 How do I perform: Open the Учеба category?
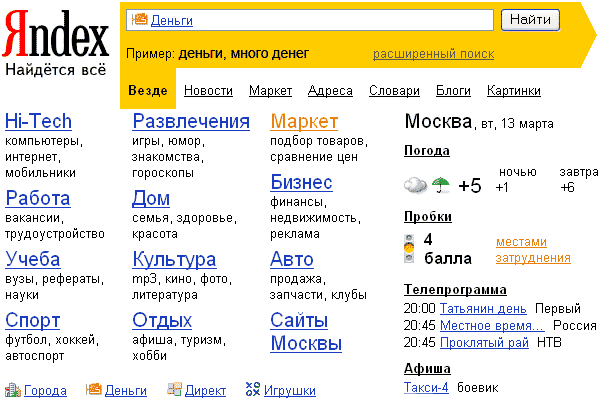pyautogui.click(x=33, y=260)
